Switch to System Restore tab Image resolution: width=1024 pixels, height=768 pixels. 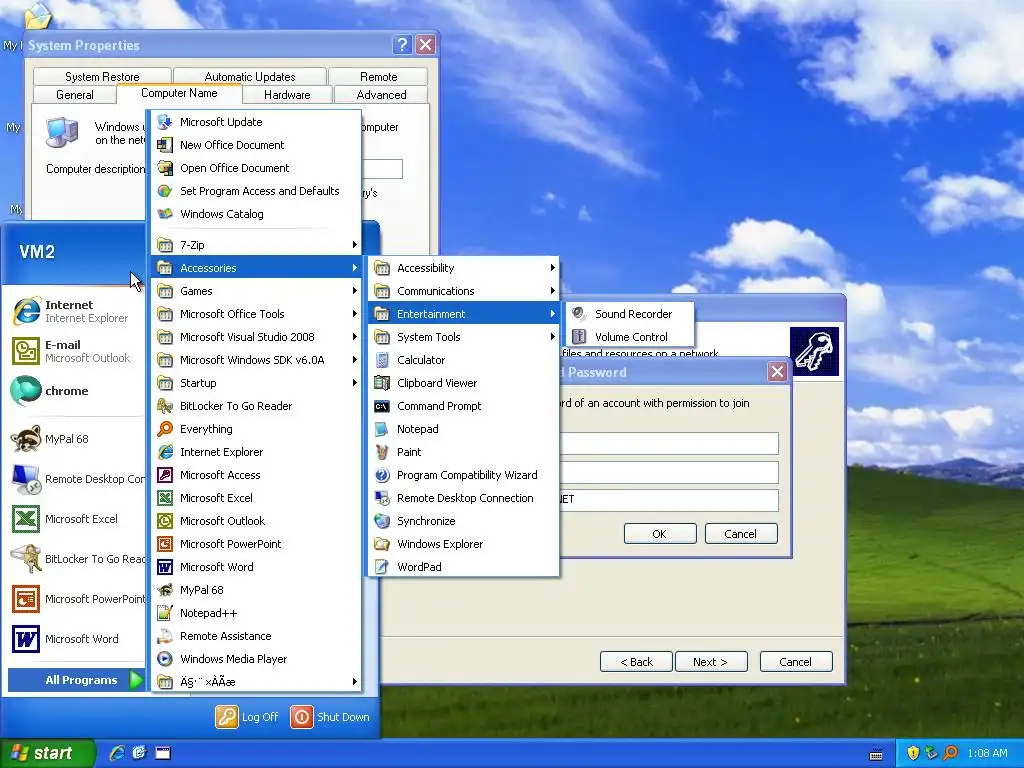(x=102, y=76)
